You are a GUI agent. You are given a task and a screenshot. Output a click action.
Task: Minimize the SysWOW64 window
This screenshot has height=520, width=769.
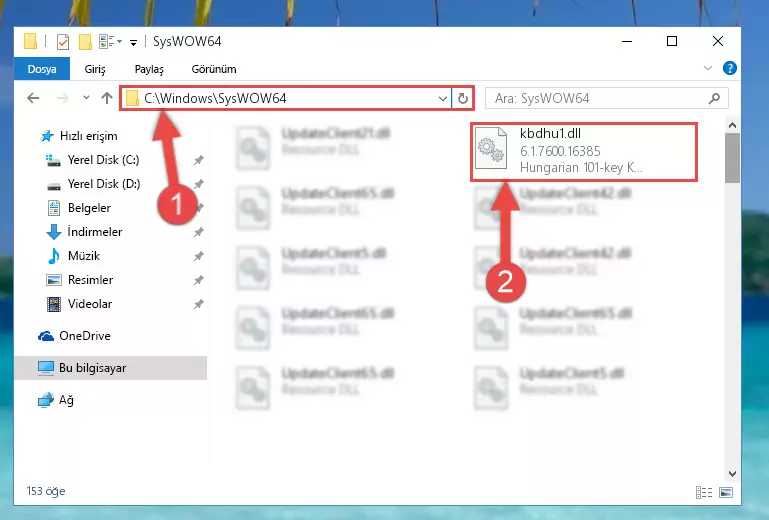(627, 42)
